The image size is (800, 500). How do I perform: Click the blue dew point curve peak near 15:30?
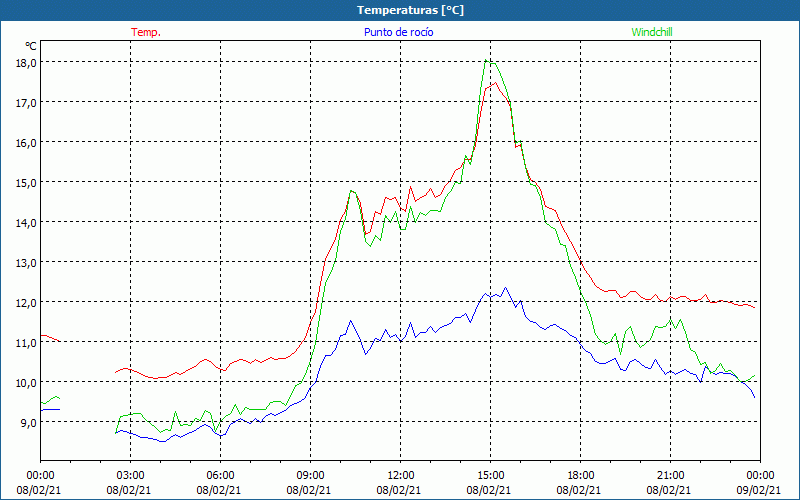[506, 288]
